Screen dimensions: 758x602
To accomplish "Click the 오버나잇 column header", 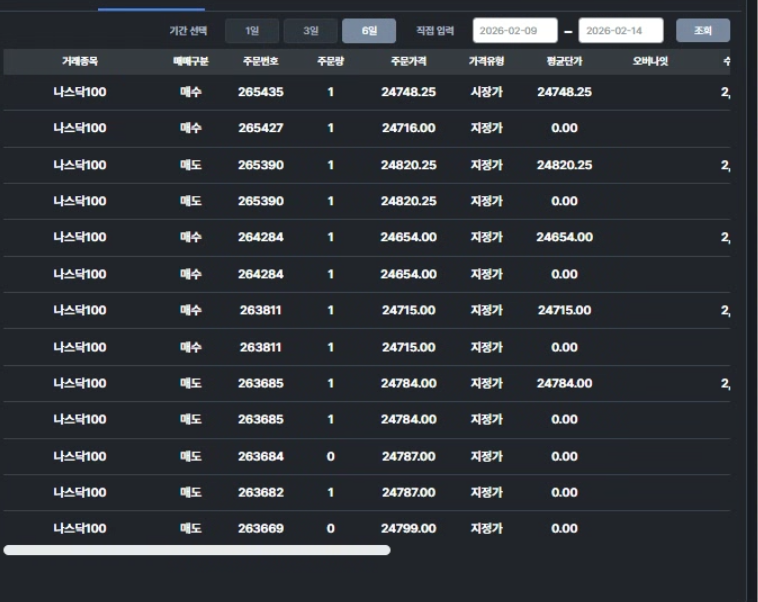I will pos(650,61).
